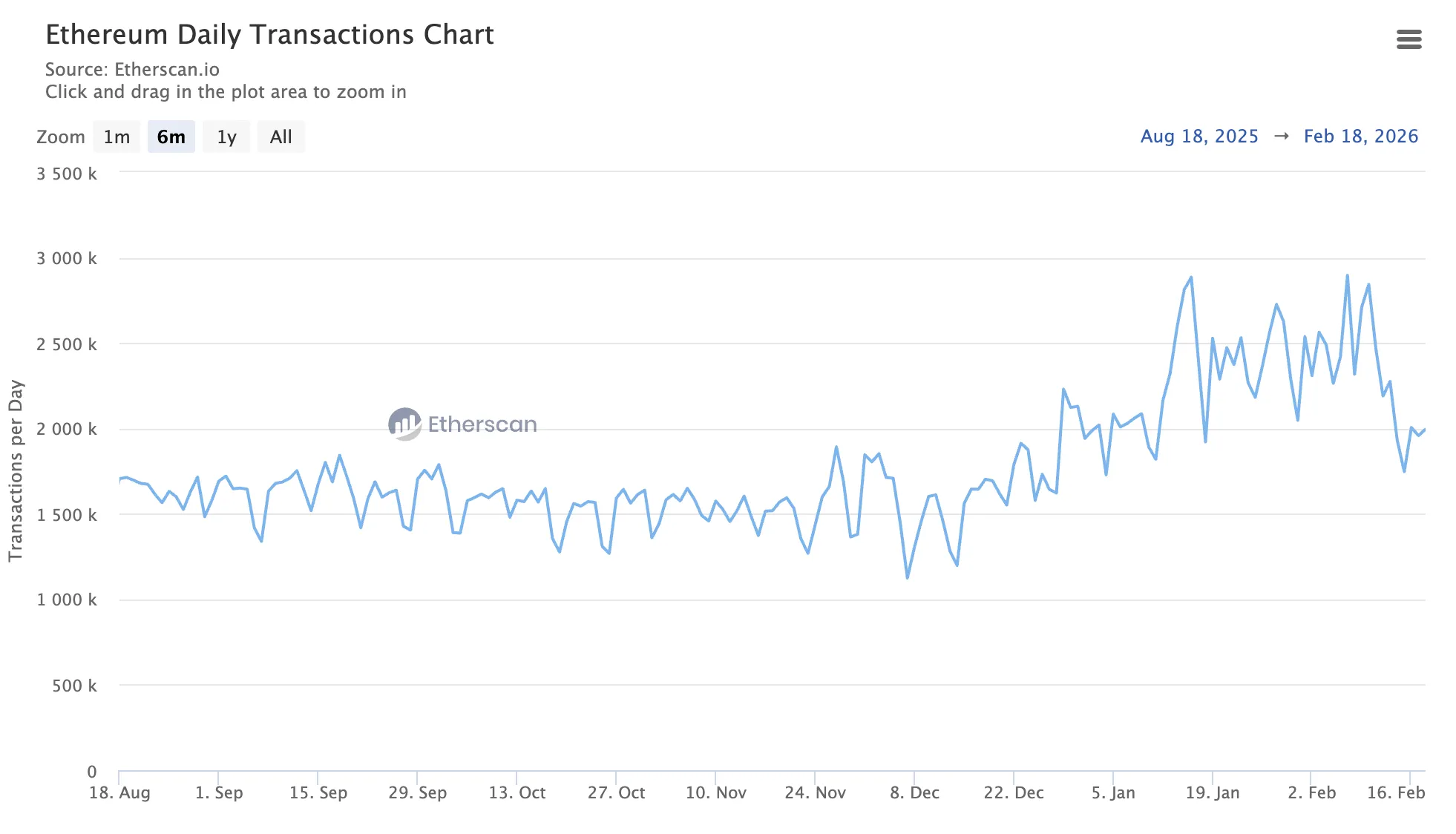The height and width of the screenshot is (834, 1456).
Task: Click the 3 000 k y-axis label
Action: pyautogui.click(x=67, y=258)
